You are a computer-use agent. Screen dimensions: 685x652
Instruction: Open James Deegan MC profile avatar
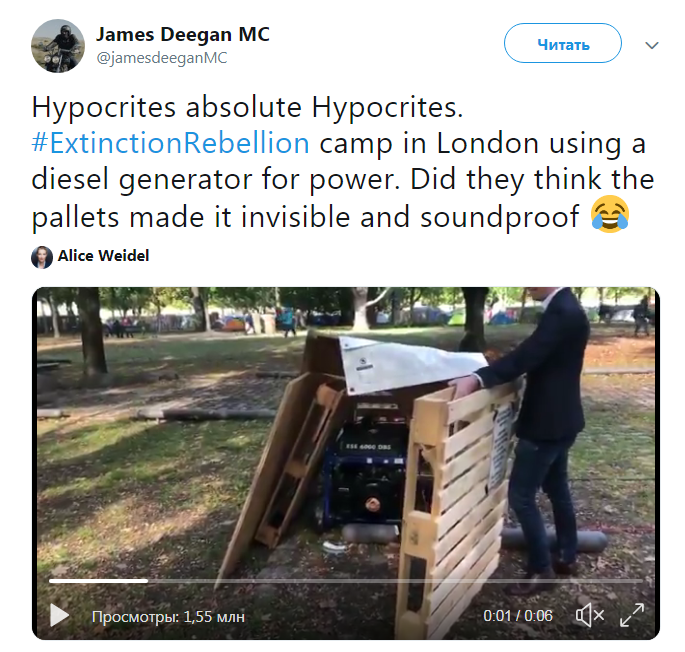pos(58,46)
